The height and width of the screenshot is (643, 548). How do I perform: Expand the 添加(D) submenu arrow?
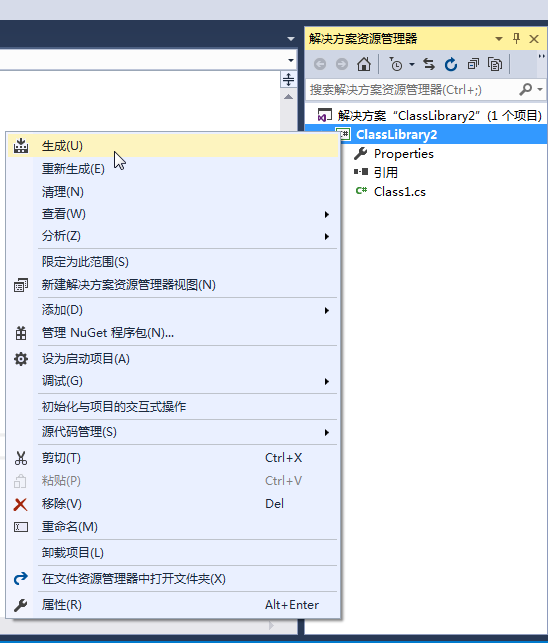click(x=327, y=310)
